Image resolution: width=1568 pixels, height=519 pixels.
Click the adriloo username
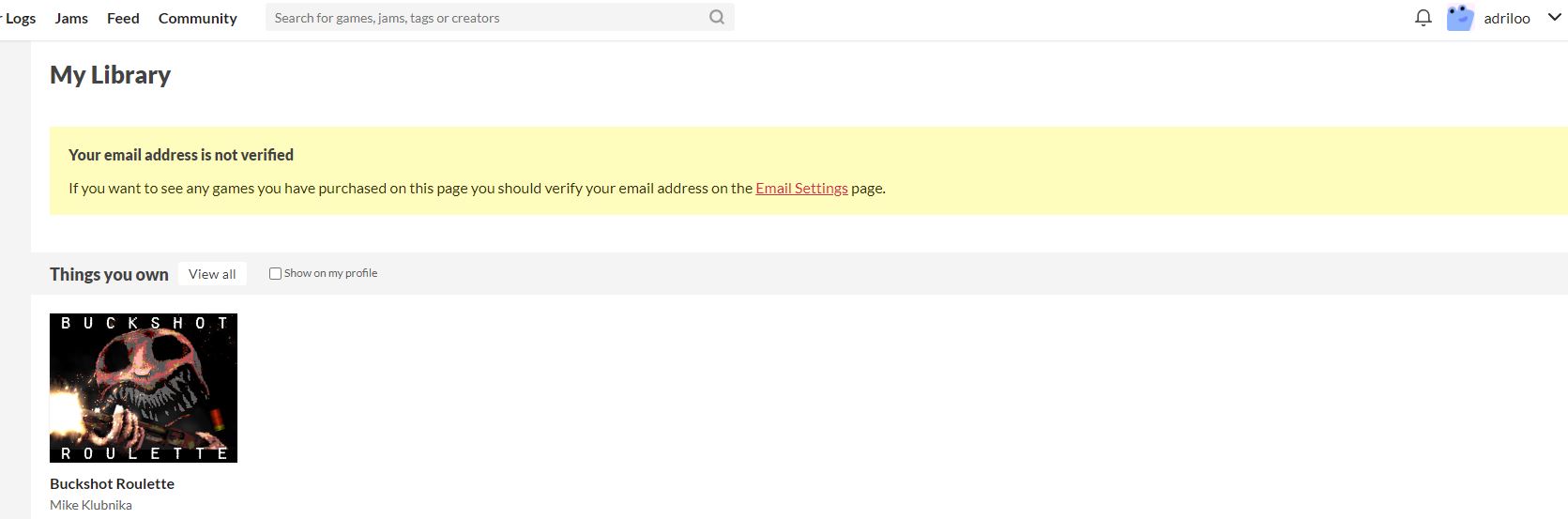pyautogui.click(x=1507, y=18)
